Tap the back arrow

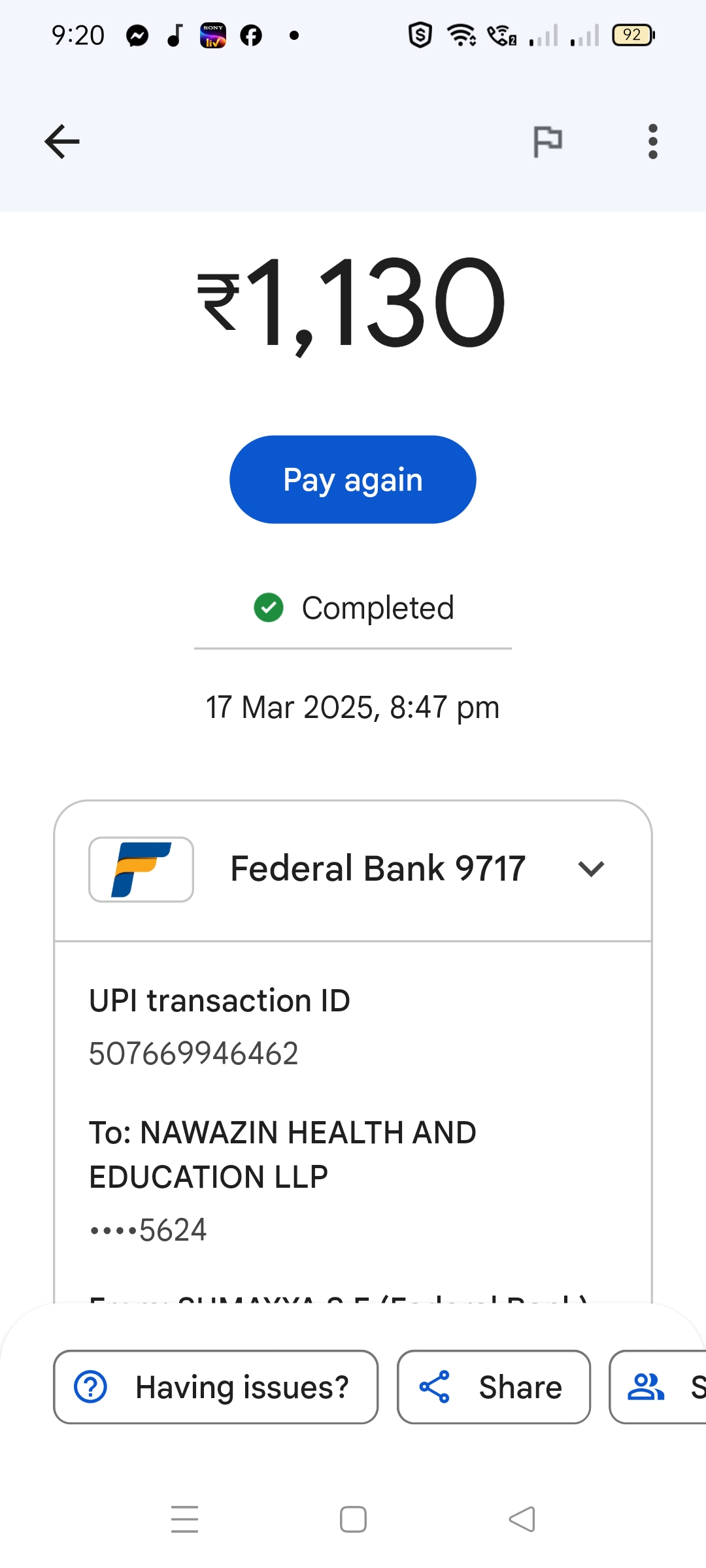[x=62, y=141]
